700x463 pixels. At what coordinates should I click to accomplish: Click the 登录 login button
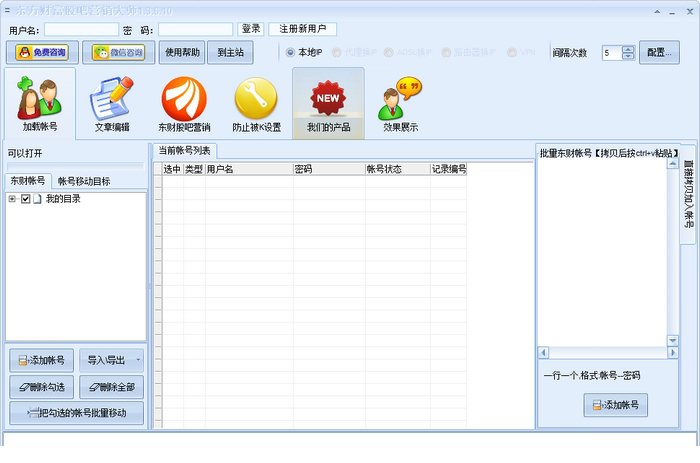[251, 29]
